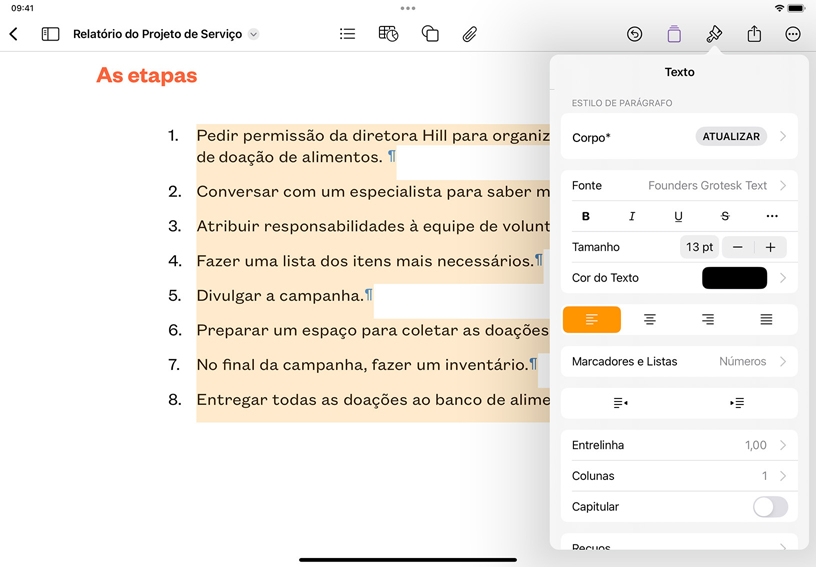
Task: Tap list item No final da campanha
Action: click(363, 365)
